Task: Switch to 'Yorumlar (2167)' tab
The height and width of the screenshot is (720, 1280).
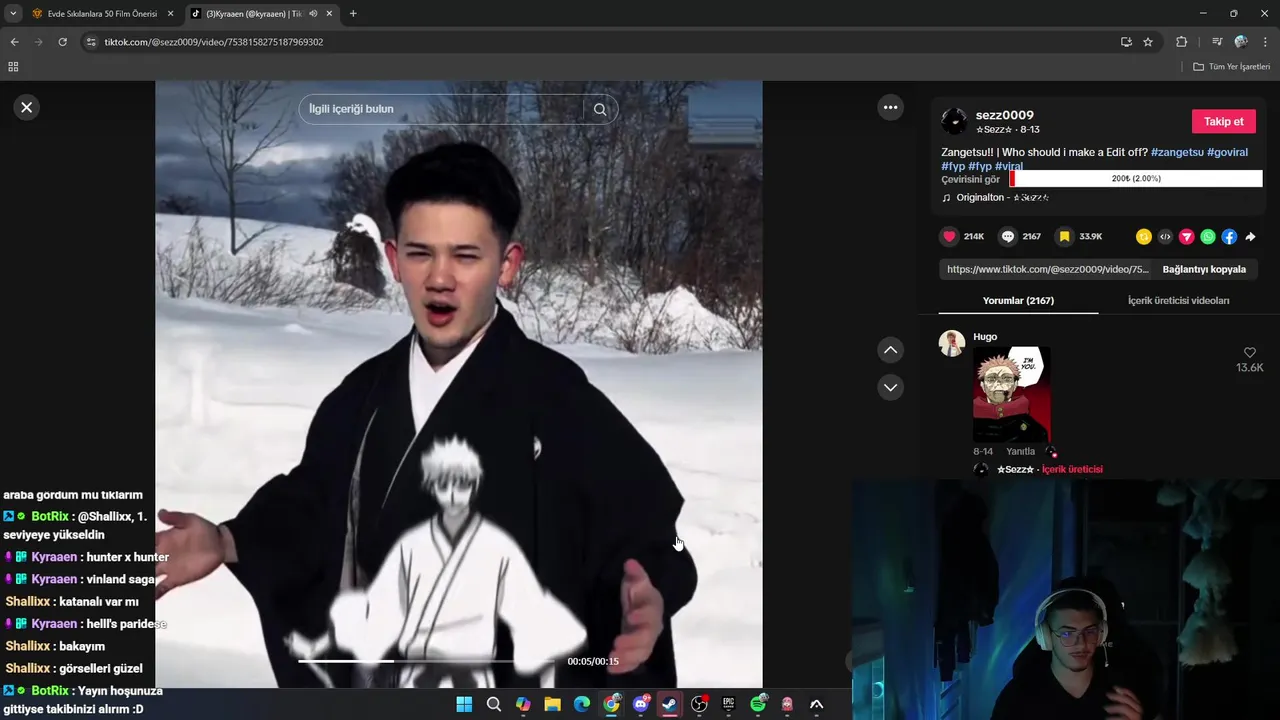Action: 1018,300
